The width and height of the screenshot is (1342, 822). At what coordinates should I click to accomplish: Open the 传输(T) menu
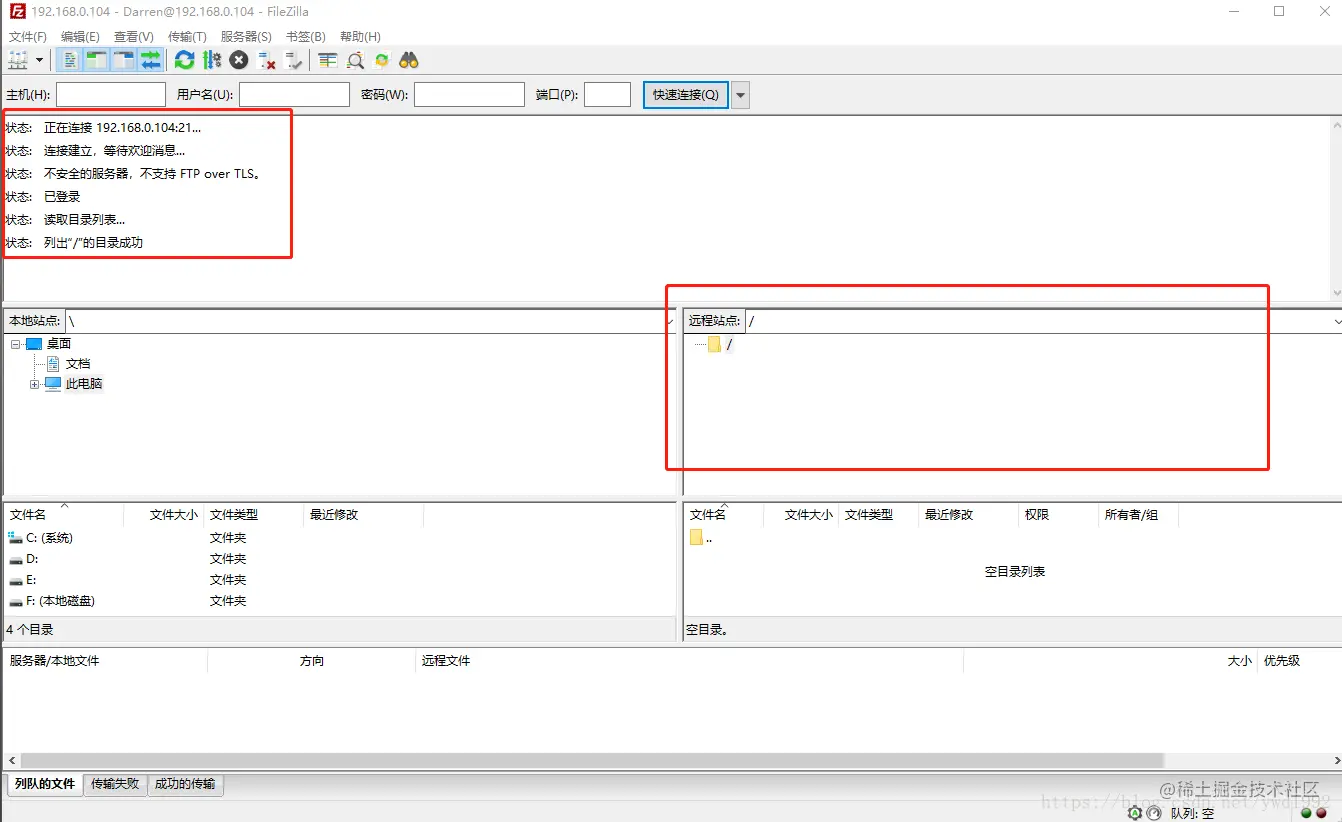point(187,36)
